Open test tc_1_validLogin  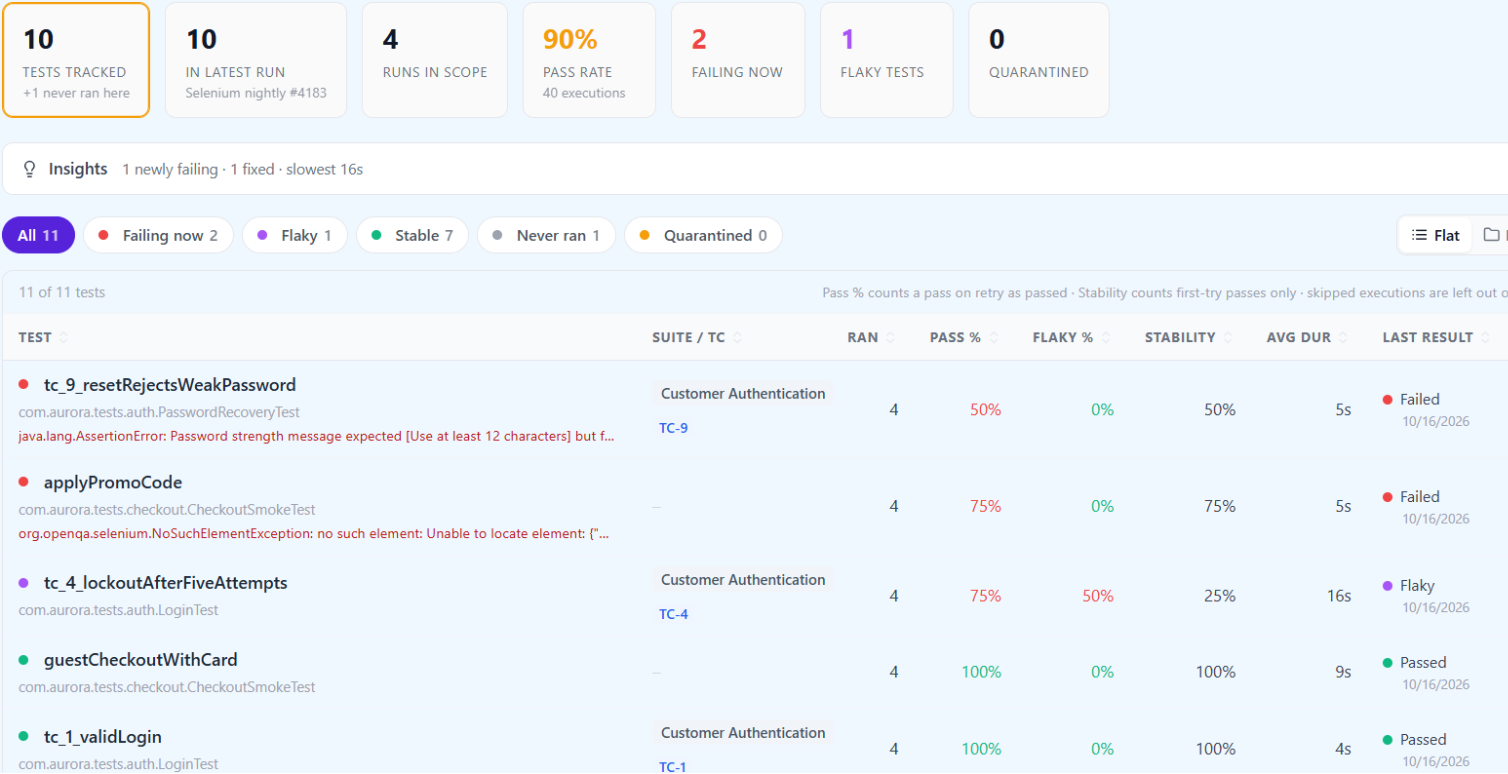point(103,737)
